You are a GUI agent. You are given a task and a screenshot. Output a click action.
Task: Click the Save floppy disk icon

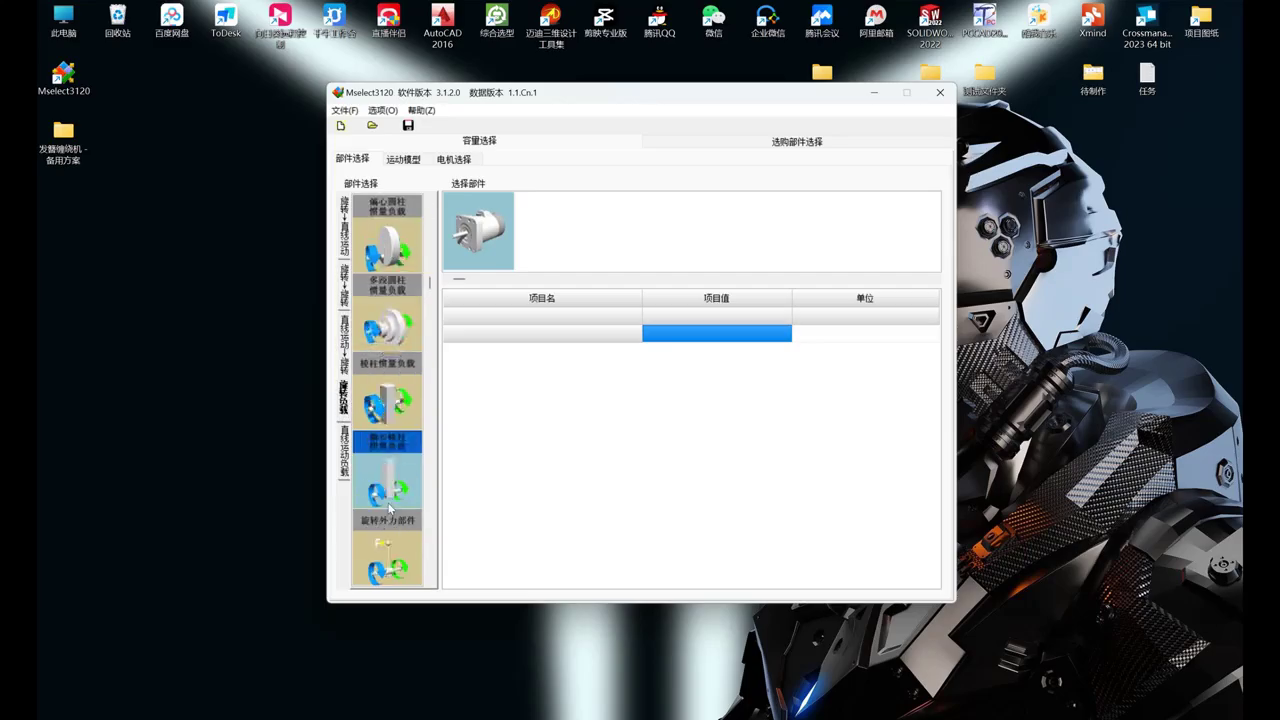pos(408,126)
